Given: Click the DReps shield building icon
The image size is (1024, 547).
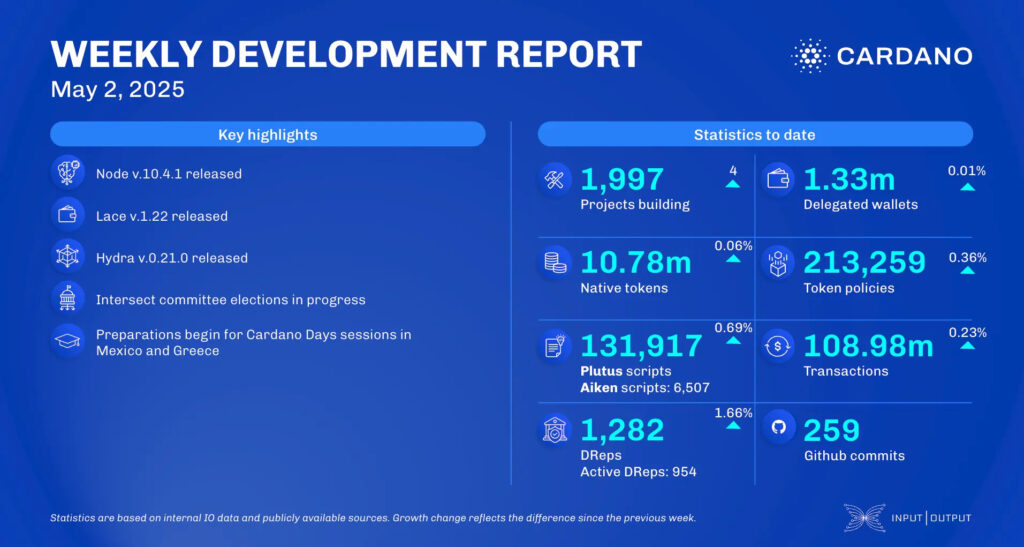Looking at the screenshot, I should (x=555, y=430).
